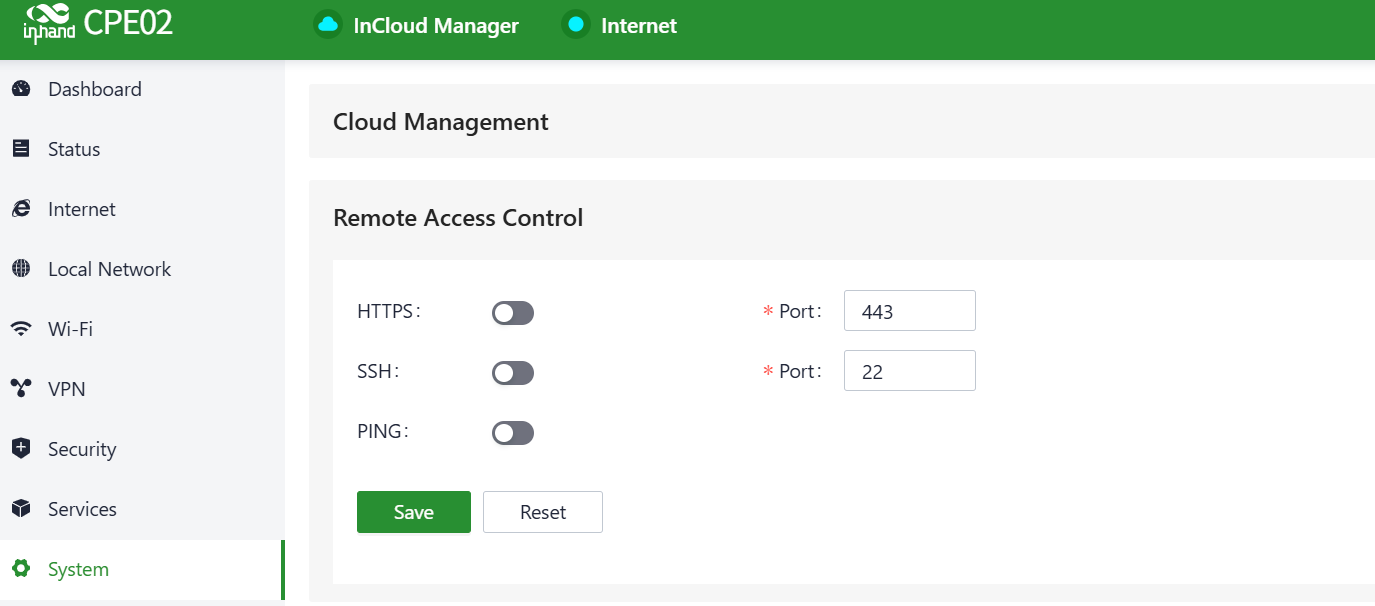Open the System menu item
The width and height of the screenshot is (1375, 606).
click(x=78, y=569)
